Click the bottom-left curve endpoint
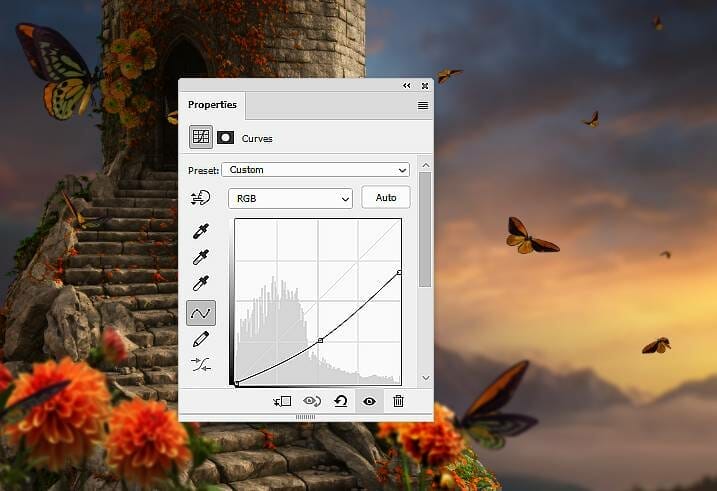 (236, 384)
